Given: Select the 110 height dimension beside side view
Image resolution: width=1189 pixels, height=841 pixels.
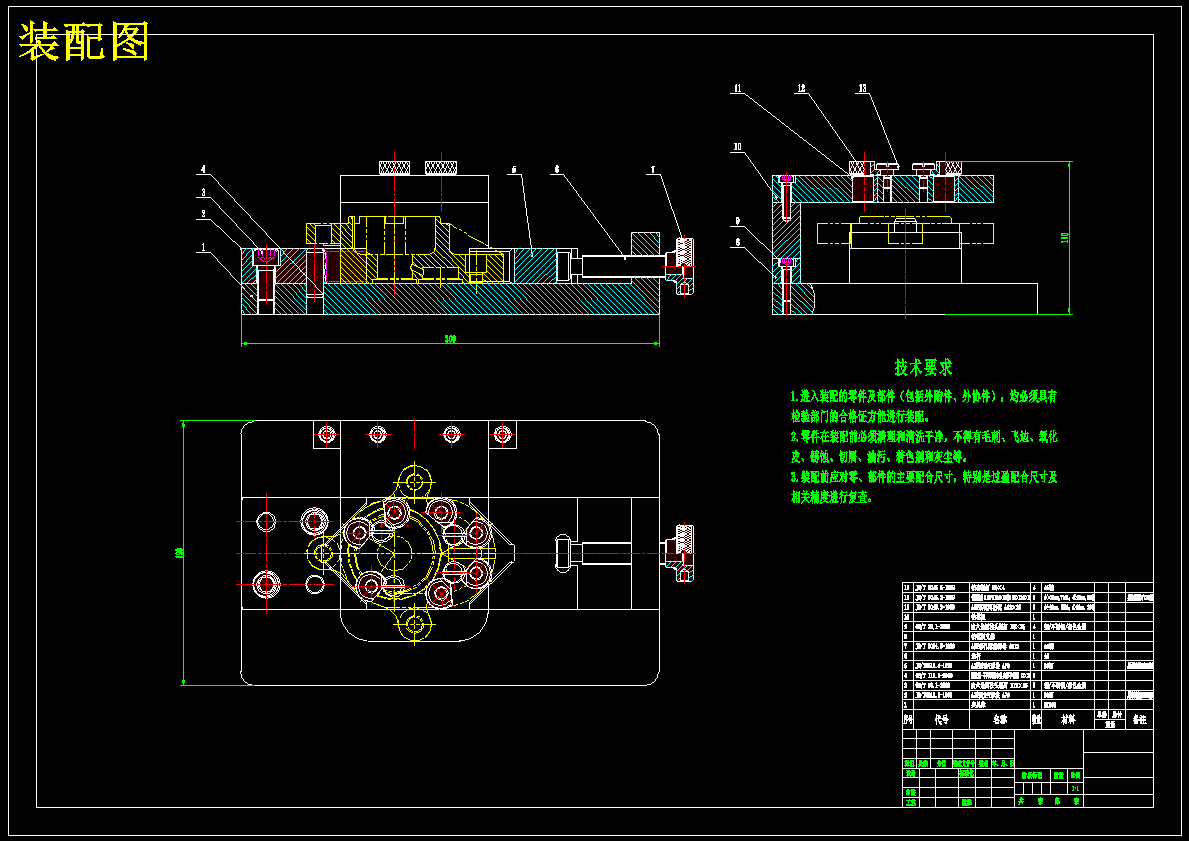Looking at the screenshot, I should tap(1065, 237).
